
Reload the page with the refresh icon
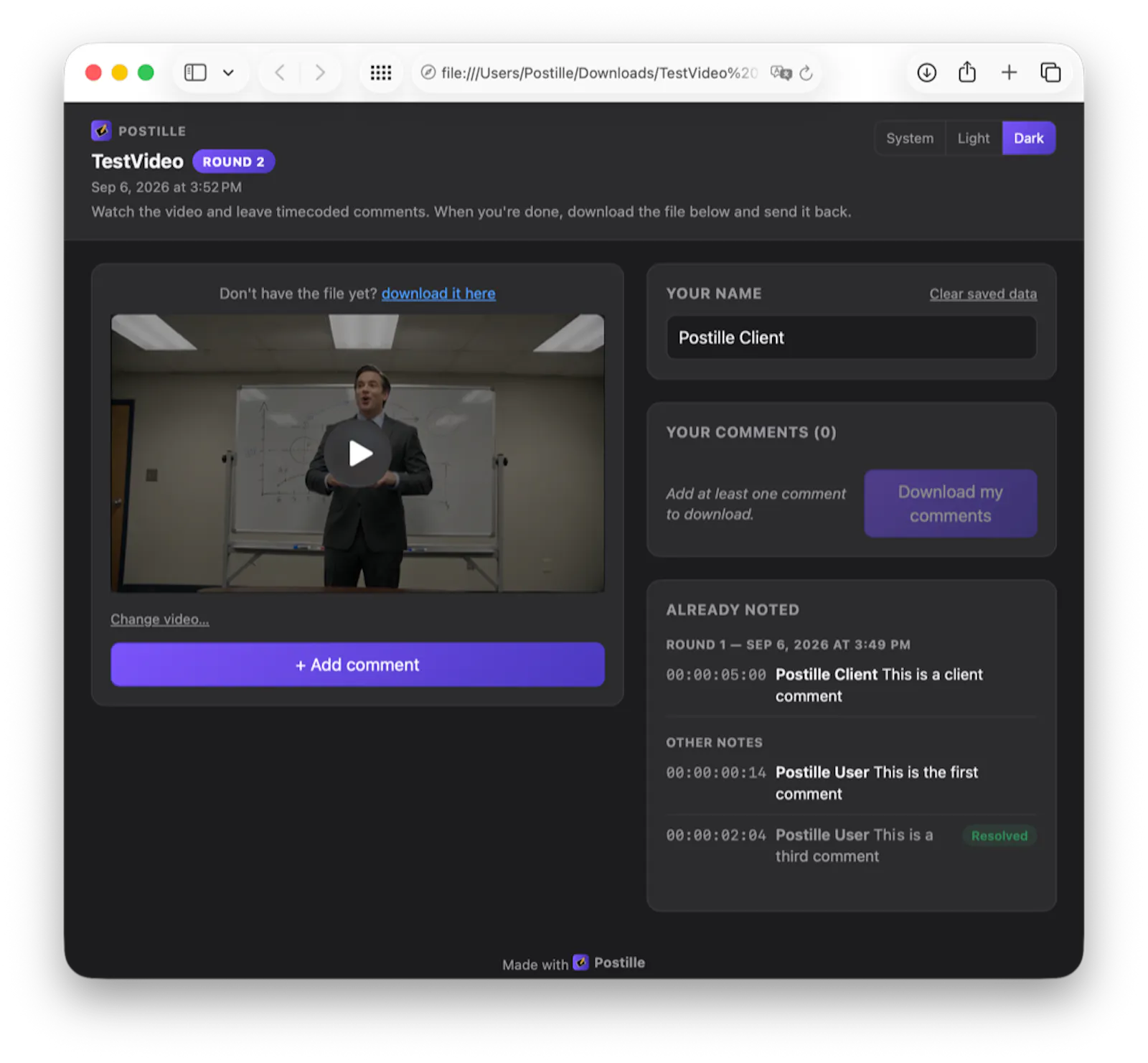coord(806,72)
